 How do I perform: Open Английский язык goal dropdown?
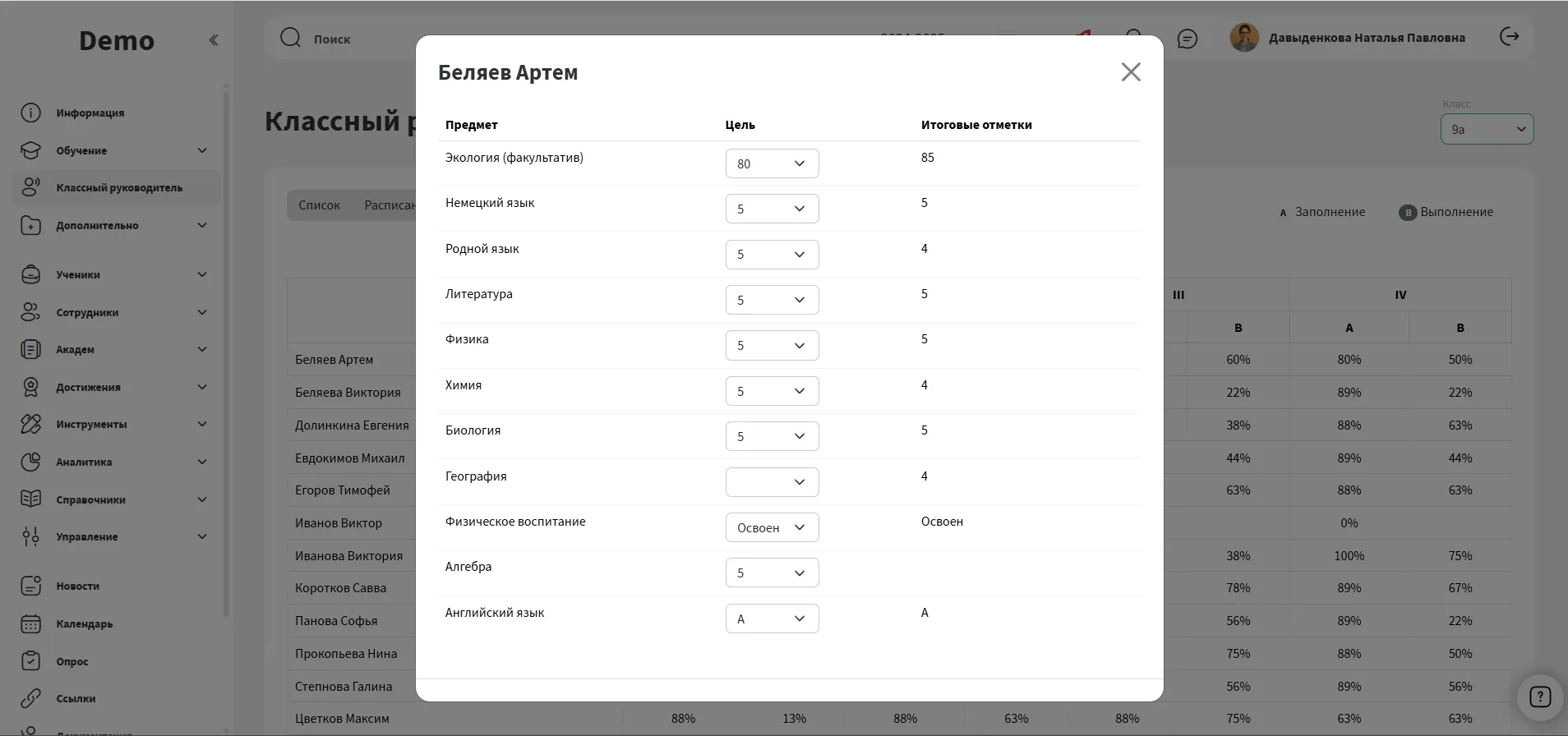click(x=772, y=619)
